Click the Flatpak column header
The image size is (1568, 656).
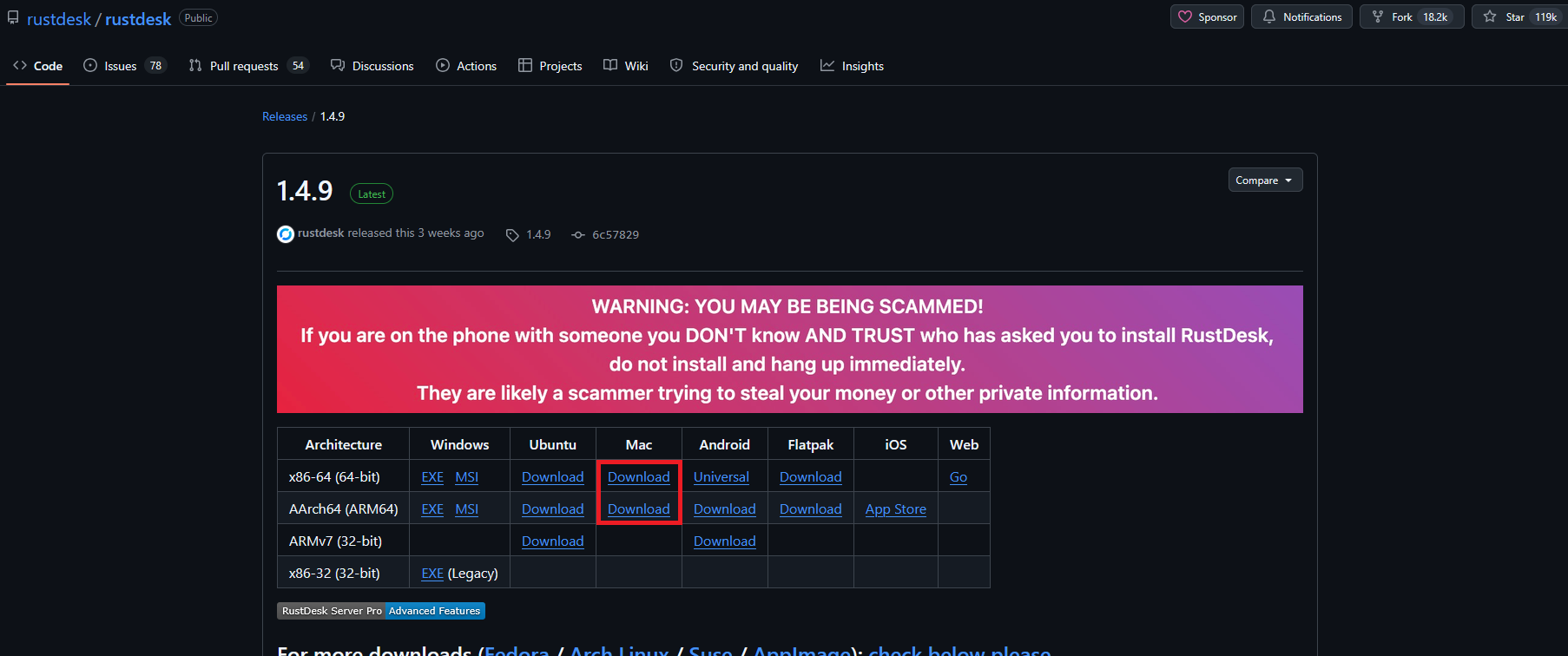[x=811, y=445]
